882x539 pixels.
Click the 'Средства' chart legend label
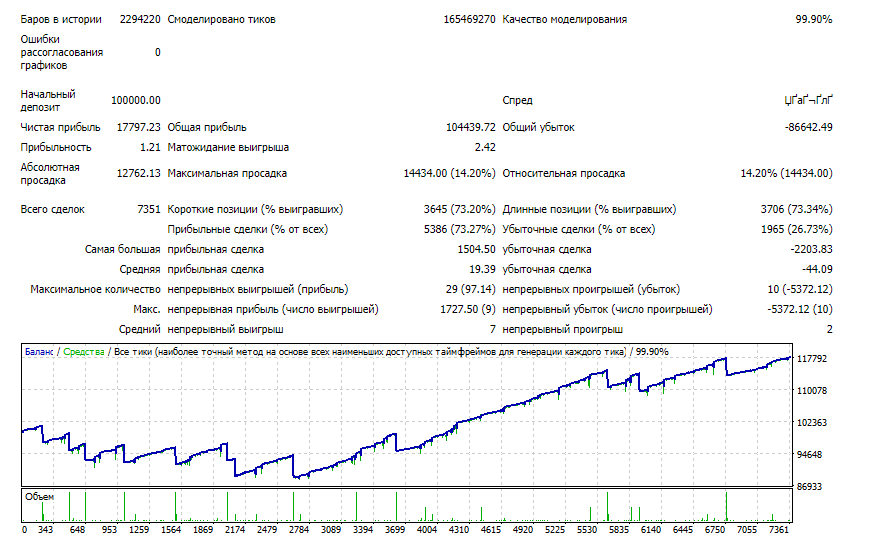pyautogui.click(x=84, y=352)
